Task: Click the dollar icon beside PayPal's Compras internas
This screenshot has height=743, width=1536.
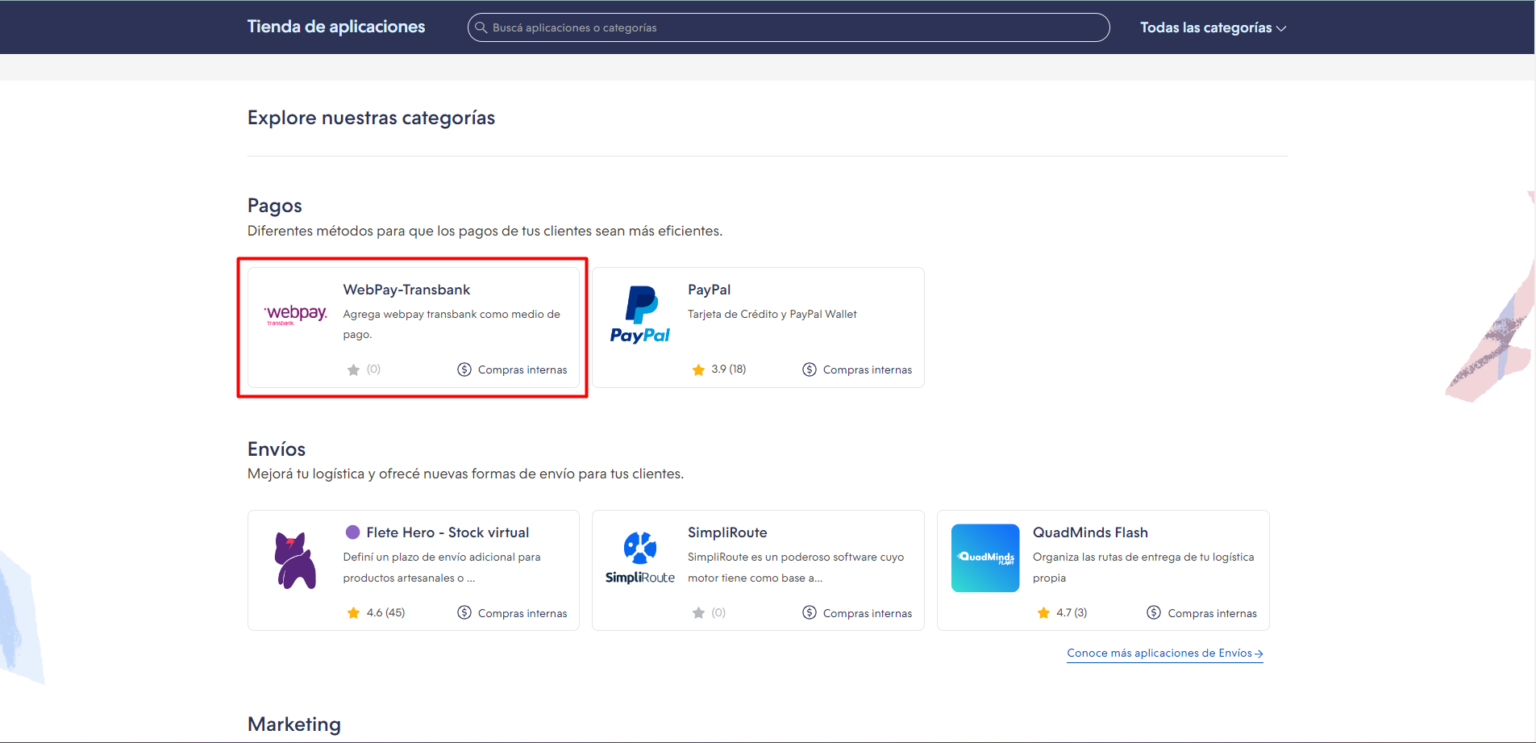Action: tap(808, 369)
